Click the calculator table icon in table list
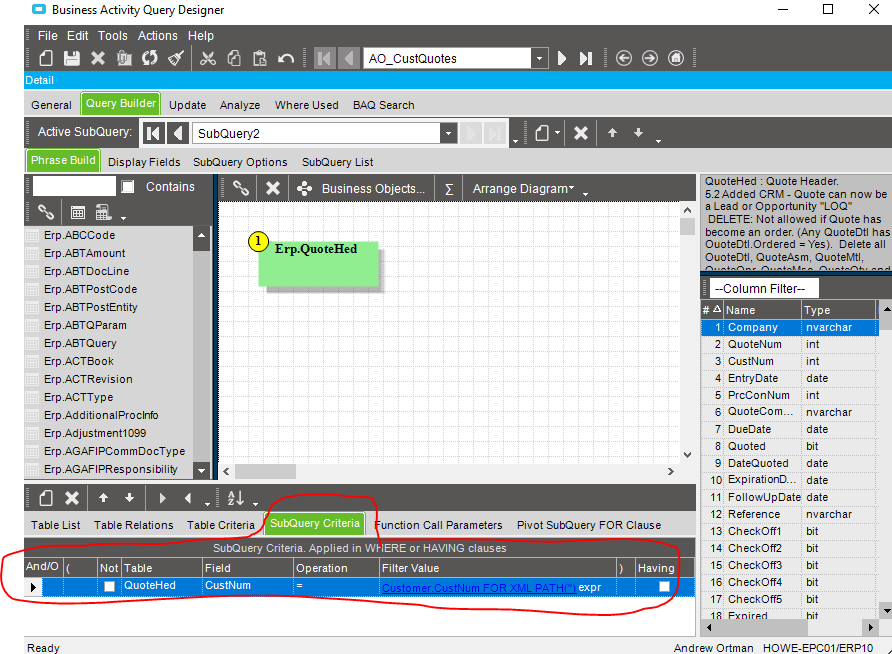 tap(103, 213)
